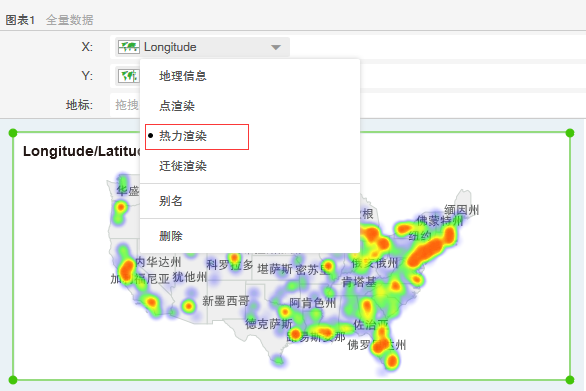This screenshot has height=391, width=586.
Task: Click the Longitude field pill
Action: (202, 47)
